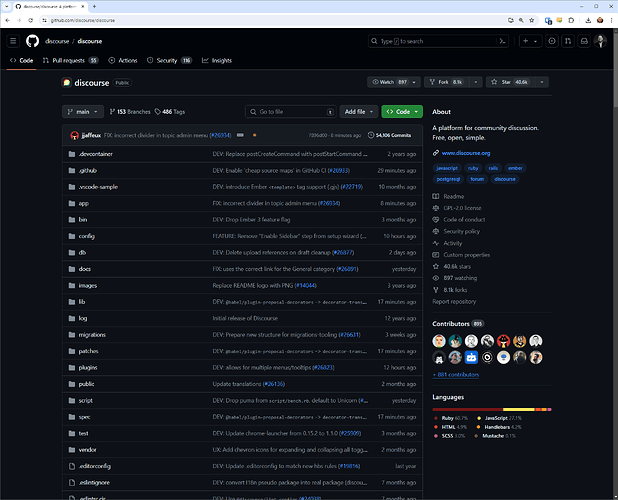
Task: Click the commit status dot beside jjaffeux commit
Action: coord(255,135)
